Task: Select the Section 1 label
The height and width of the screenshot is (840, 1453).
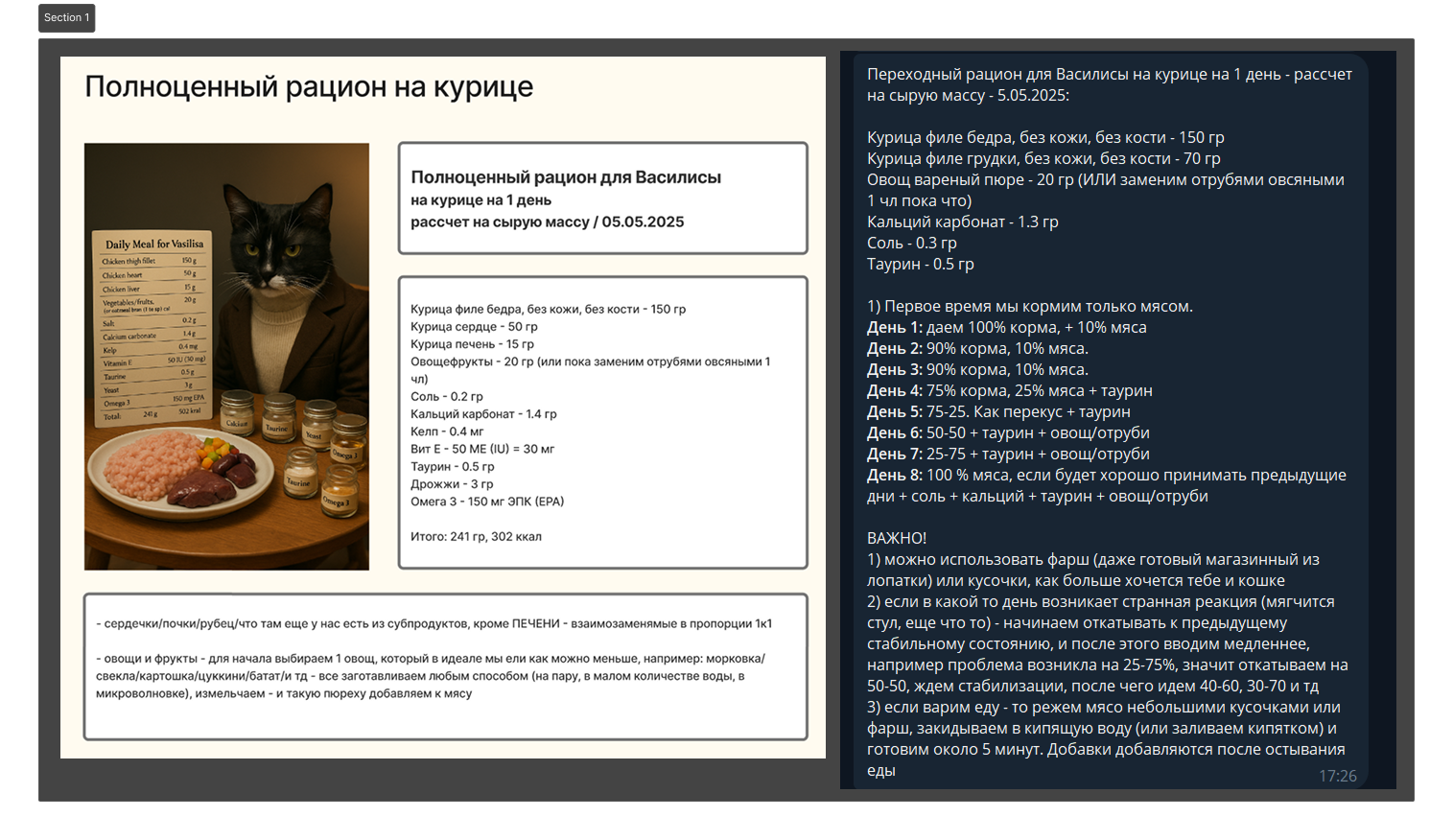Action: pyautogui.click(x=66, y=18)
